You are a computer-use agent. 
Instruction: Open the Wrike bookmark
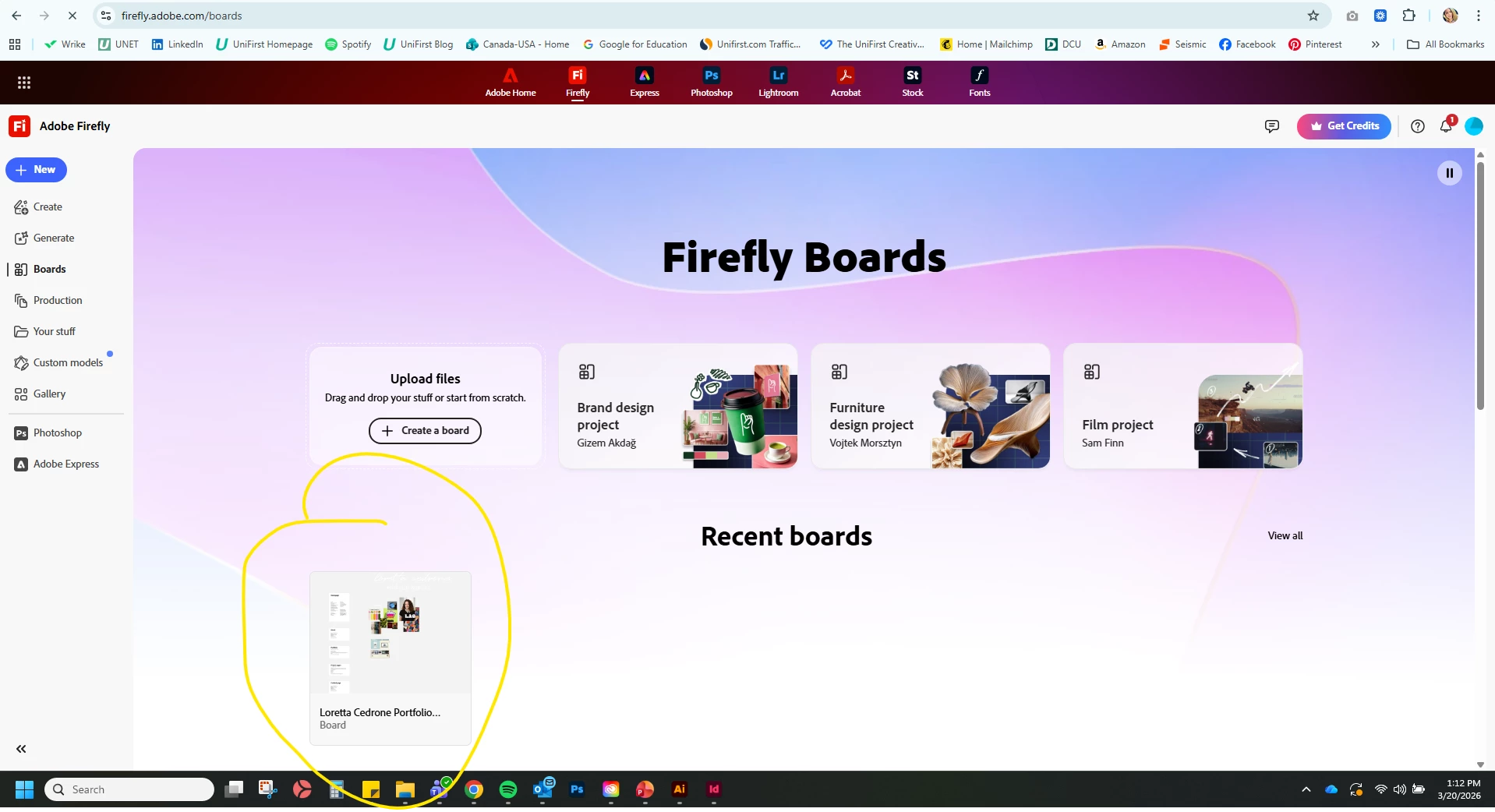point(65,44)
